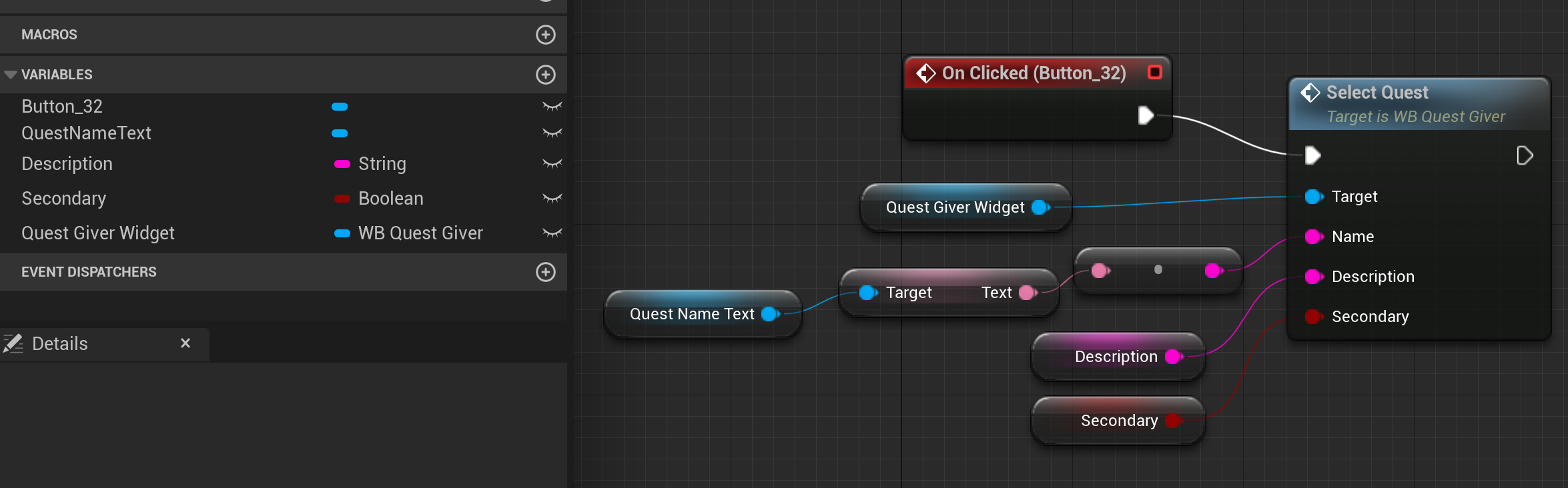Click the On Clicked event delegate pin
Viewport: 1568px width, 488px height.
[1154, 72]
